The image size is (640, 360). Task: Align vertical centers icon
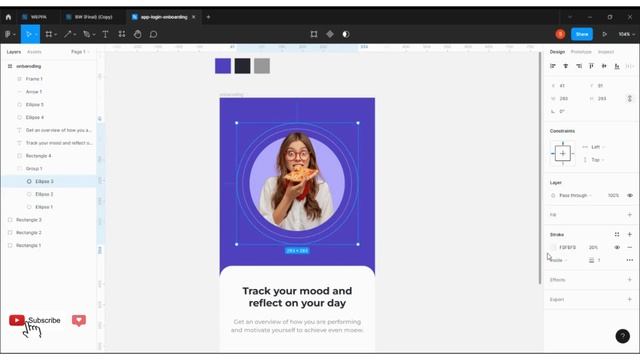[604, 66]
